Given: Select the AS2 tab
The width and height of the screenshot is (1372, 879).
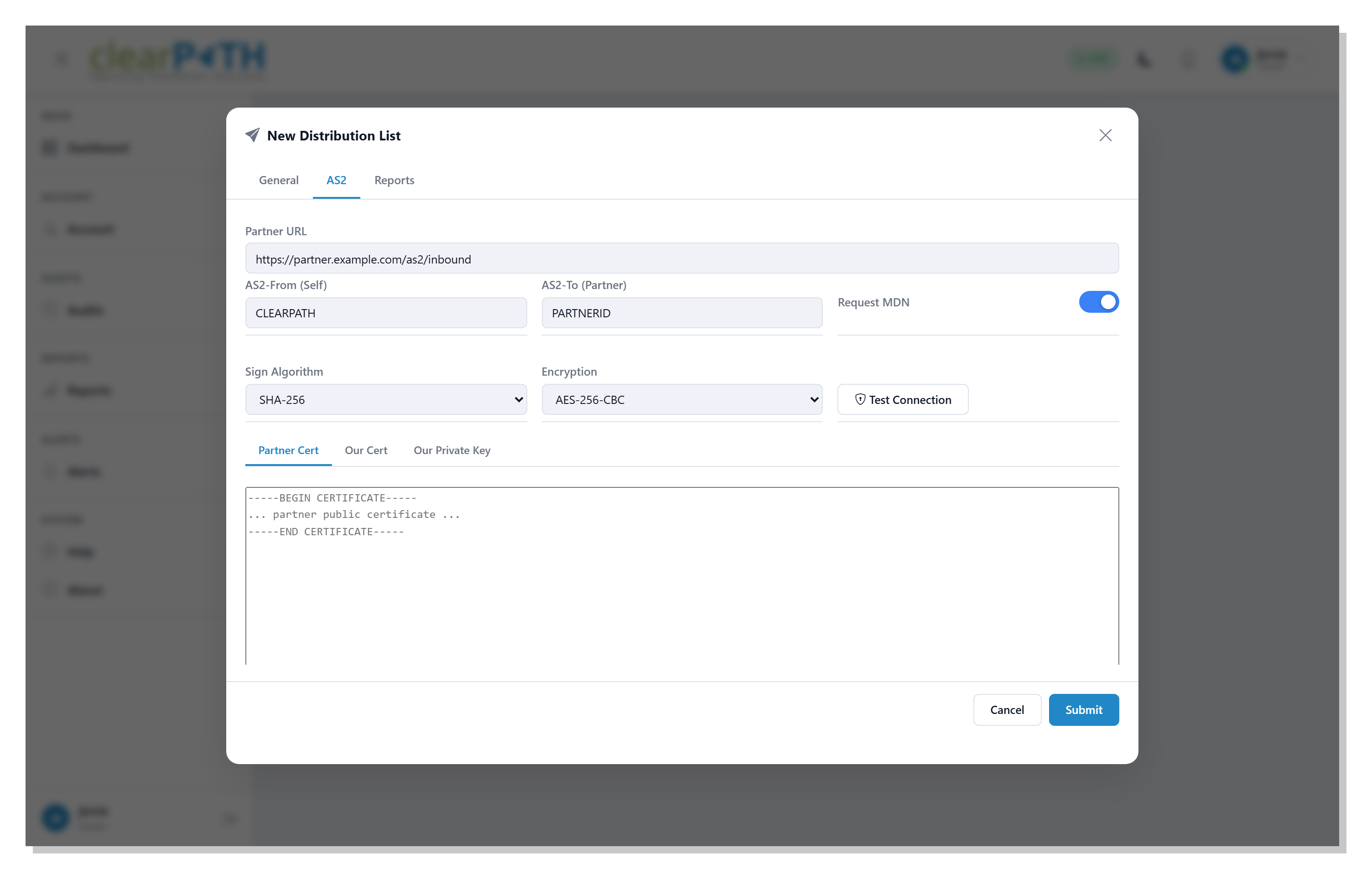Looking at the screenshot, I should 336,180.
